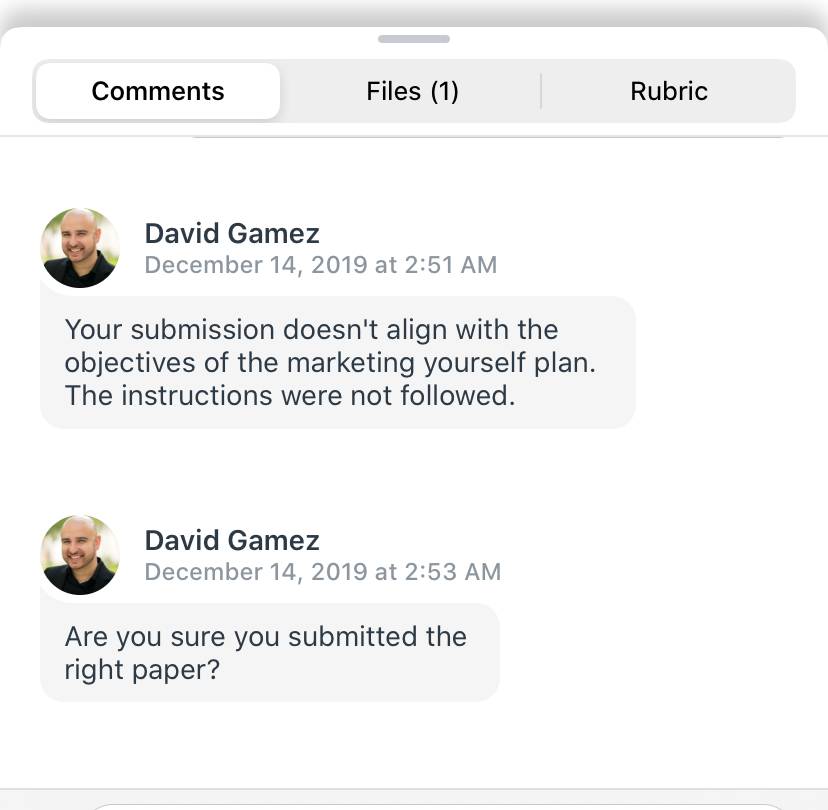Viewport: 828px width, 810px height.
Task: Select the Rubric tab
Action: 669,91
